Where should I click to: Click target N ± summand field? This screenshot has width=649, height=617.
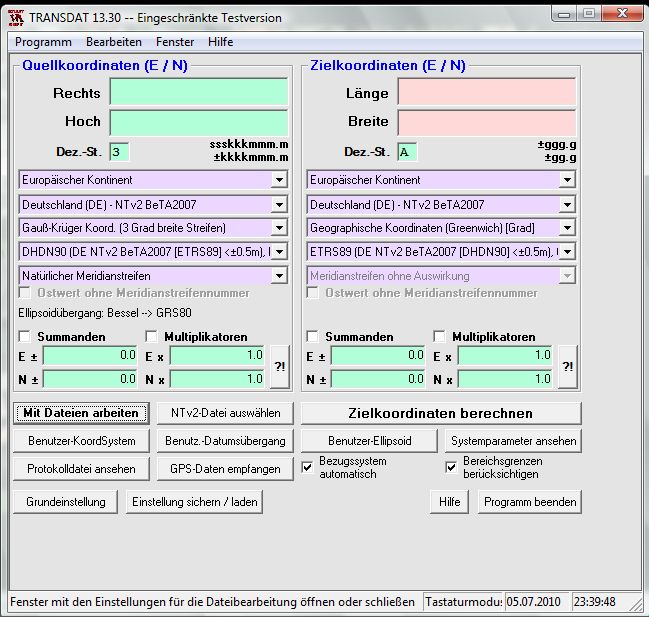pos(378,379)
